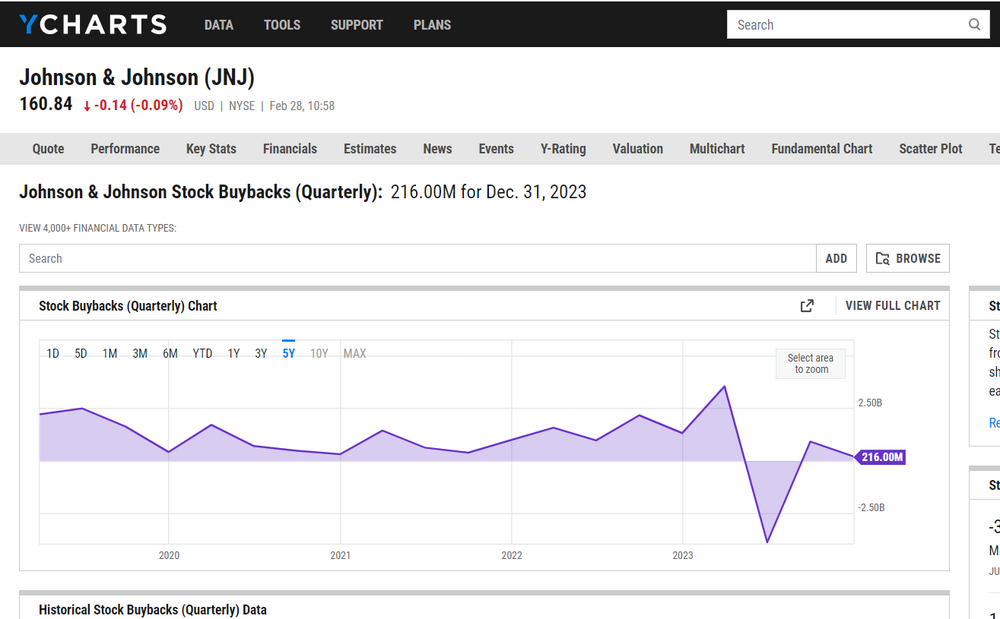Switch chart to 3Y range
Viewport: 1000px width, 619px height.
pos(261,353)
